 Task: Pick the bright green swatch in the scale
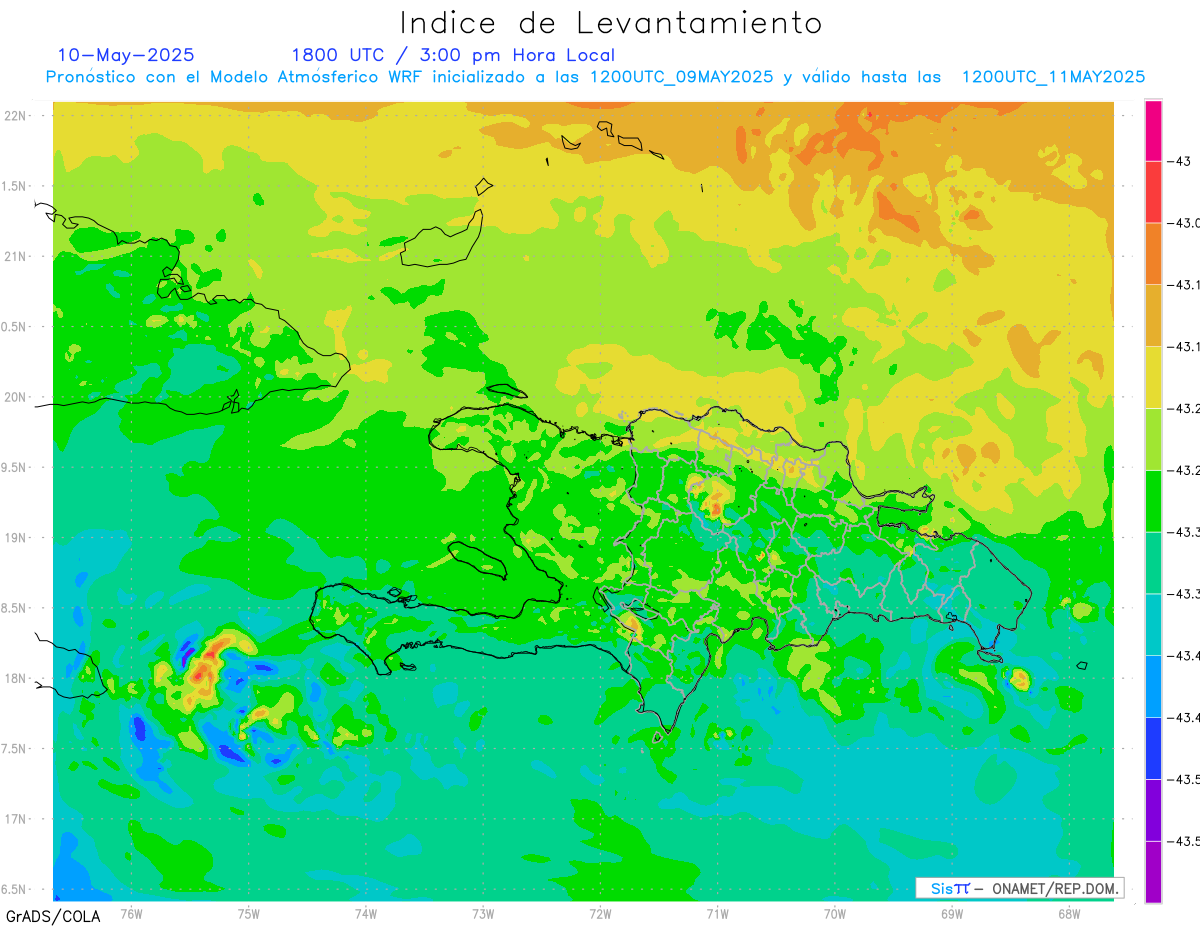(x=1153, y=501)
